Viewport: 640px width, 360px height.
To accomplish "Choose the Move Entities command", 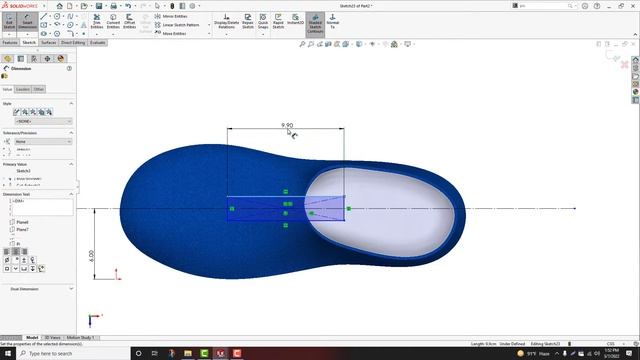I will coord(171,33).
